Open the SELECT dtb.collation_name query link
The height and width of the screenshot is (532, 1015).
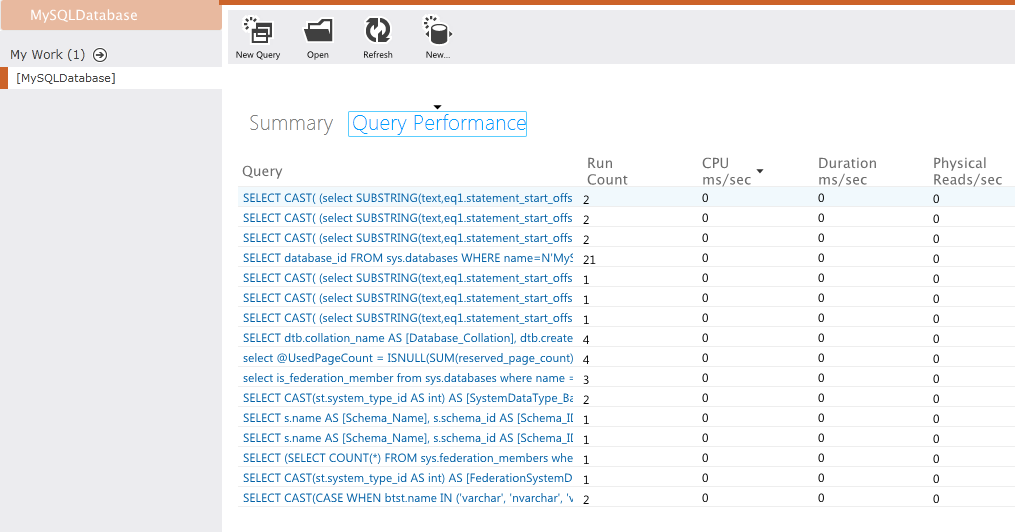pos(407,338)
